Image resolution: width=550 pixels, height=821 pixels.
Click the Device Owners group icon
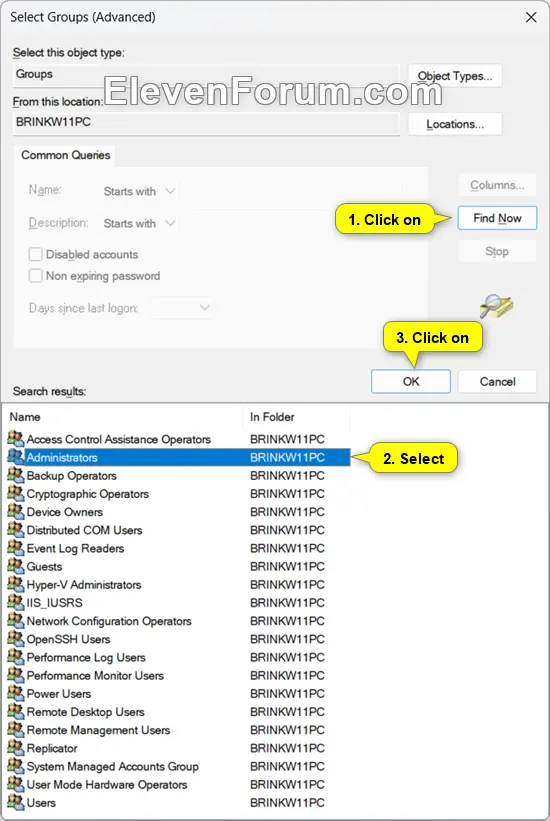(x=16, y=511)
